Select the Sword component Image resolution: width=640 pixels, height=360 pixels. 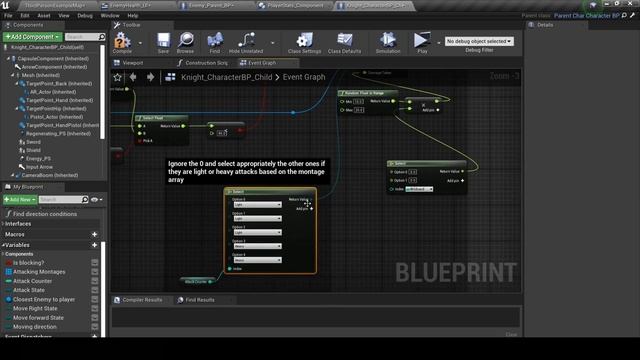click(x=33, y=142)
